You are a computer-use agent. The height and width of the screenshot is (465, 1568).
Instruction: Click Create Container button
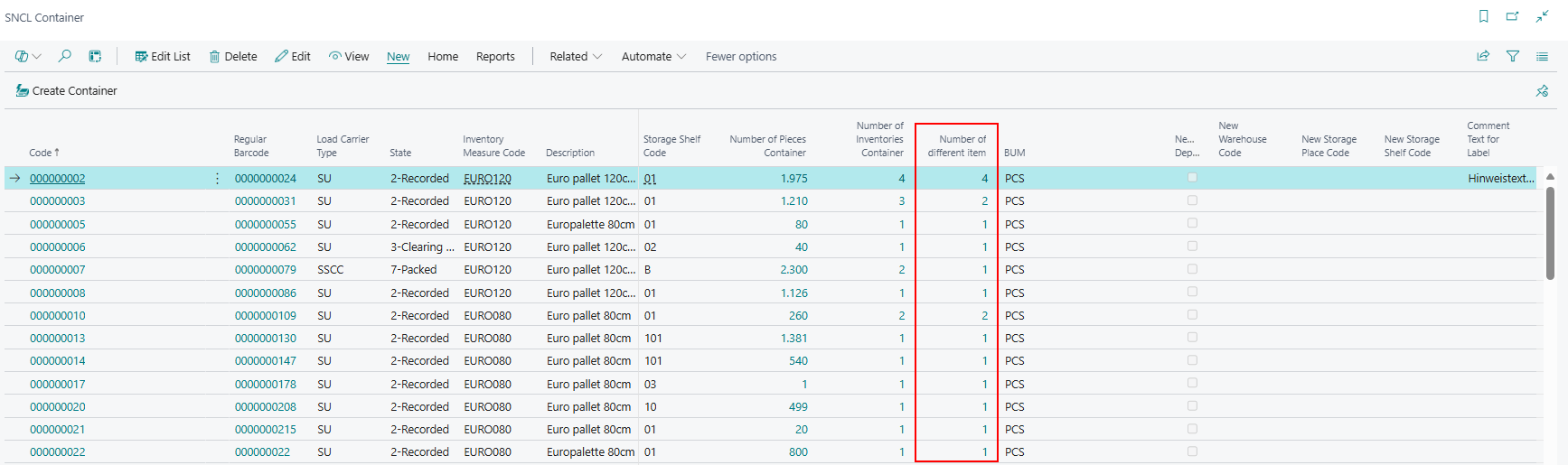[67, 90]
